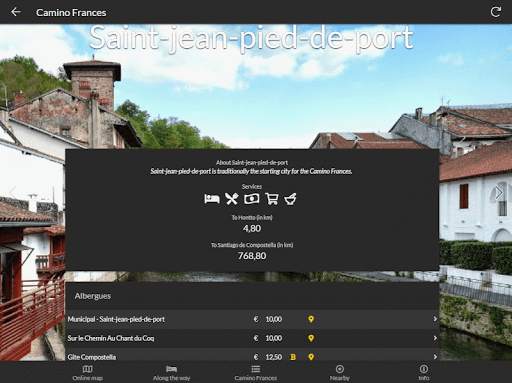Go back with the top-left arrow
Viewport: 512px width, 383px height.
pyautogui.click(x=16, y=12)
